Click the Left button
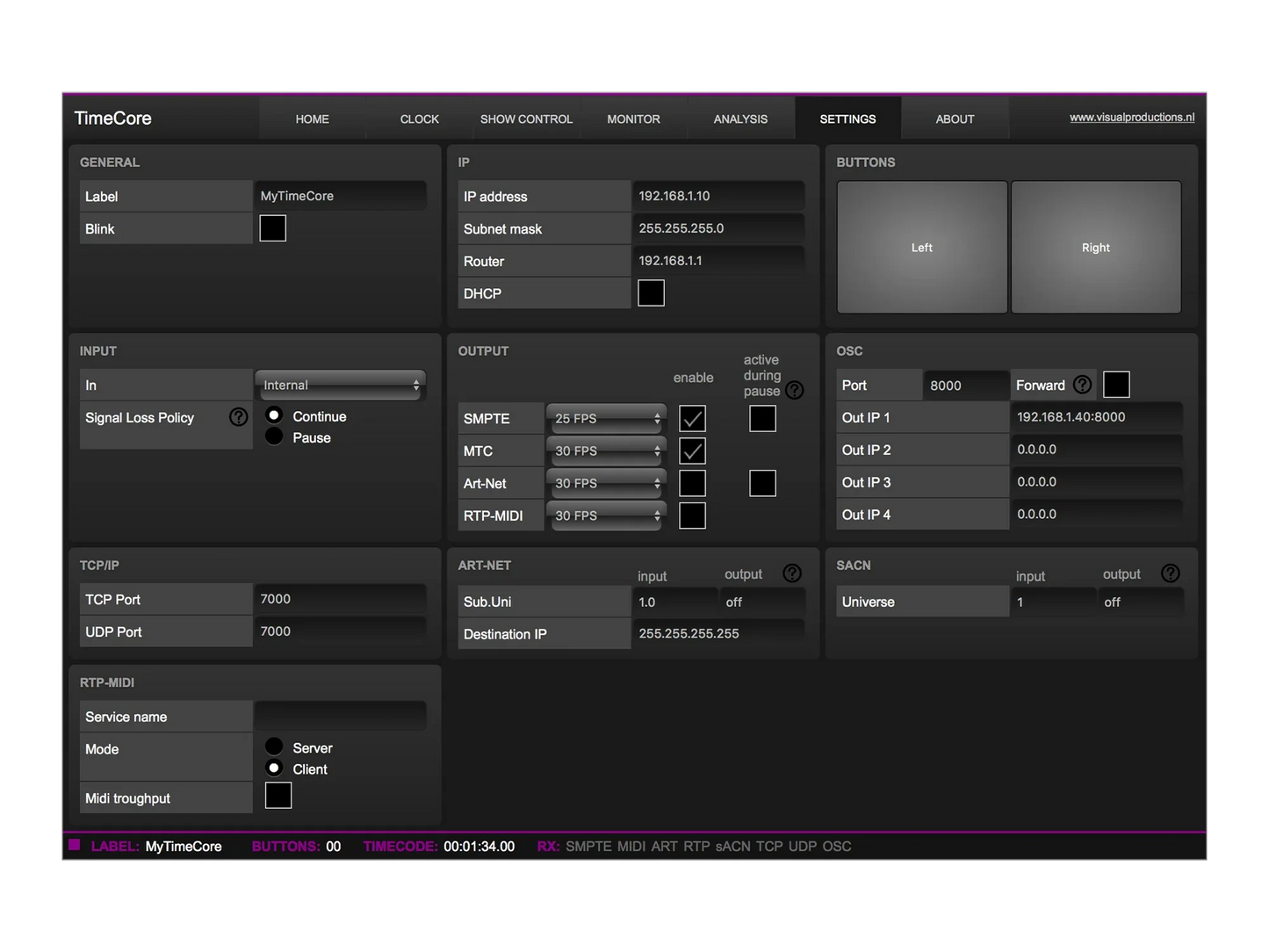The height and width of the screenshot is (952, 1269). click(922, 248)
